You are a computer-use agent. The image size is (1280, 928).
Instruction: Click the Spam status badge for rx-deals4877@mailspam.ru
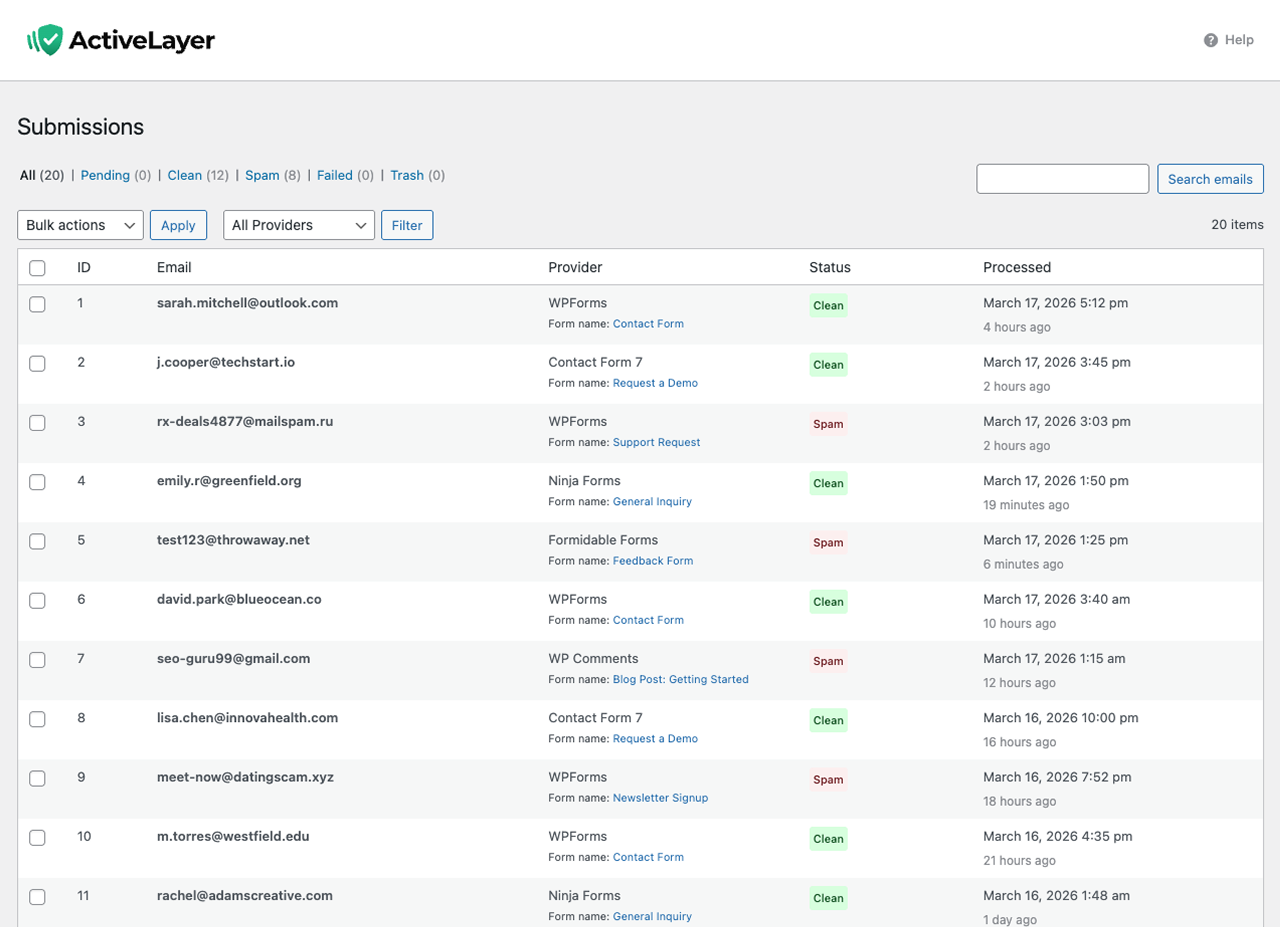[828, 424]
